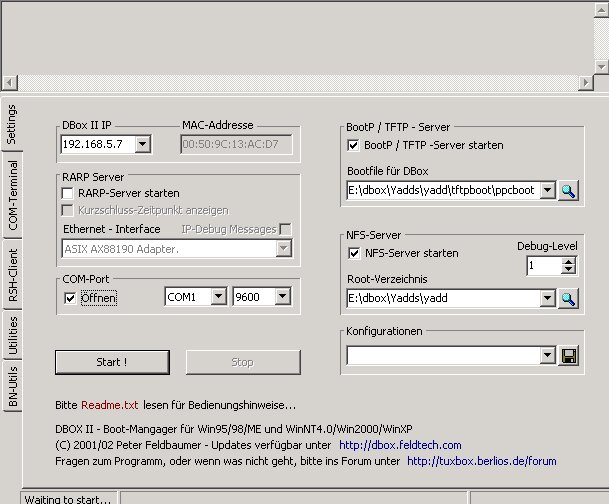Expand the Bootfile für DBox path dropdown
Image resolution: width=609 pixels, height=504 pixels.
click(x=548, y=190)
